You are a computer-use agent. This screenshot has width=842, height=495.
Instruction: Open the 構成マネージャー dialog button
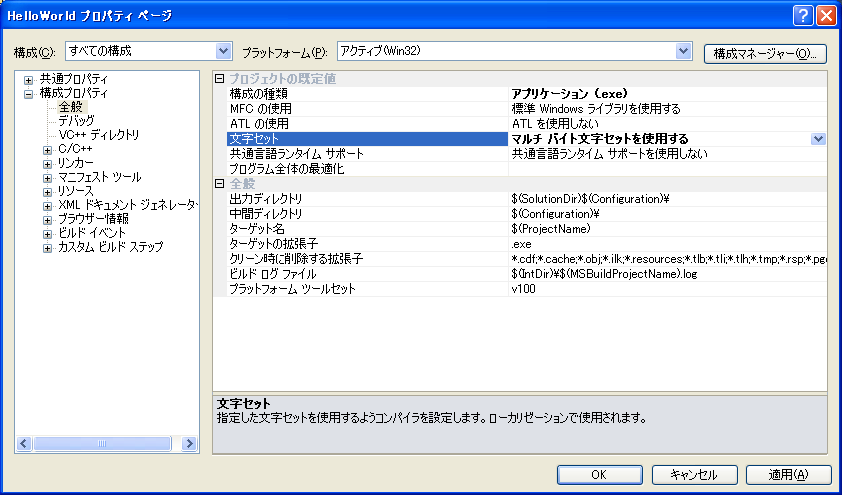click(x=765, y=52)
